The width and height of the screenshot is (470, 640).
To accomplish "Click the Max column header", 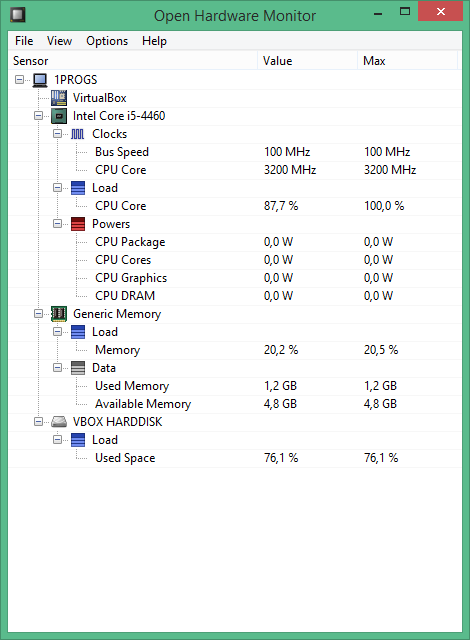I will coord(408,61).
